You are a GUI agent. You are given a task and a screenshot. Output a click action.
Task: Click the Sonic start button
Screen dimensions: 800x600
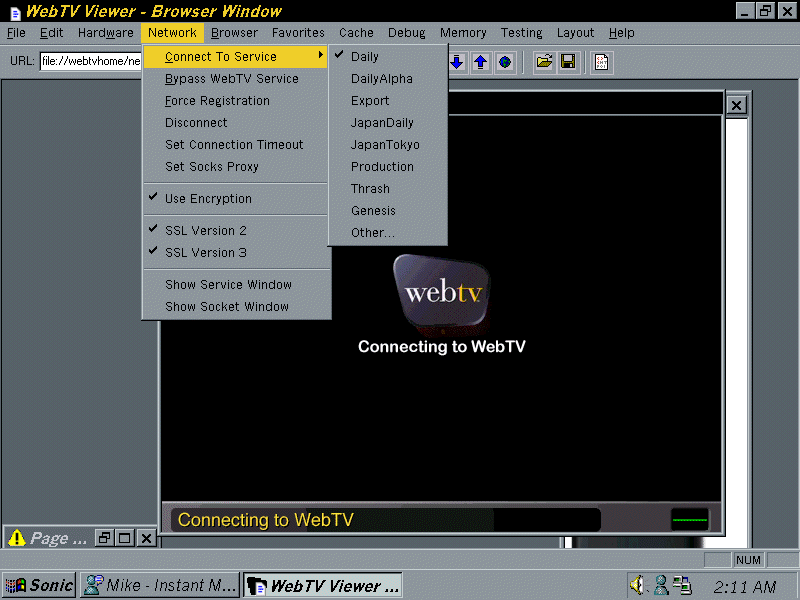40,586
